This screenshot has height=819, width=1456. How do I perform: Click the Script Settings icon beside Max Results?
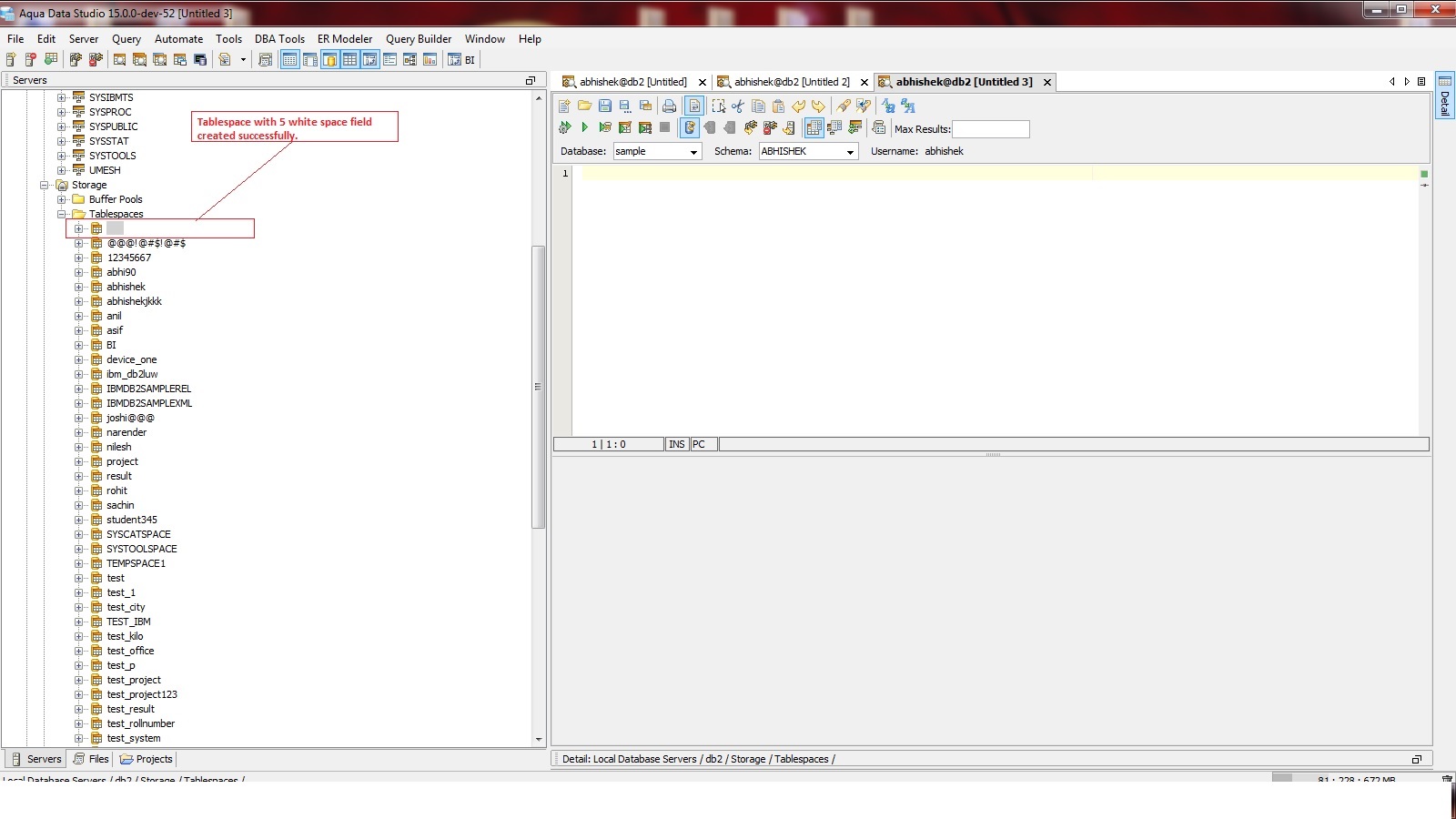point(879,128)
